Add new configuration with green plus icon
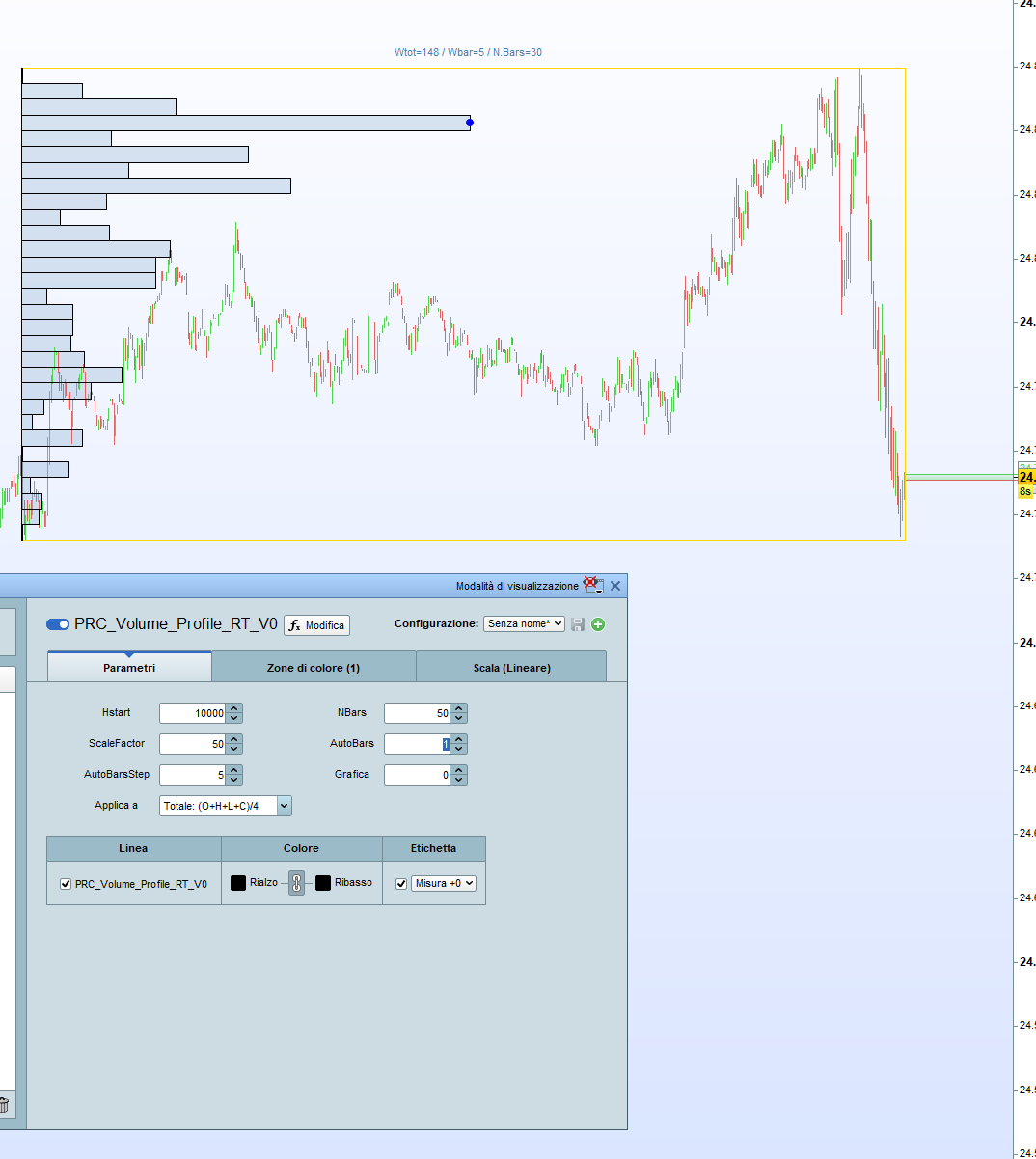This screenshot has height=1159, width=1036. (x=598, y=624)
